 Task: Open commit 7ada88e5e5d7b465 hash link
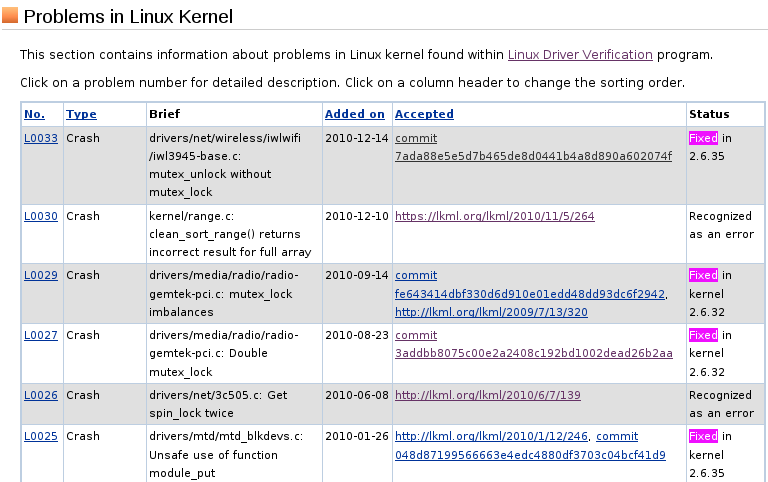(x=533, y=156)
